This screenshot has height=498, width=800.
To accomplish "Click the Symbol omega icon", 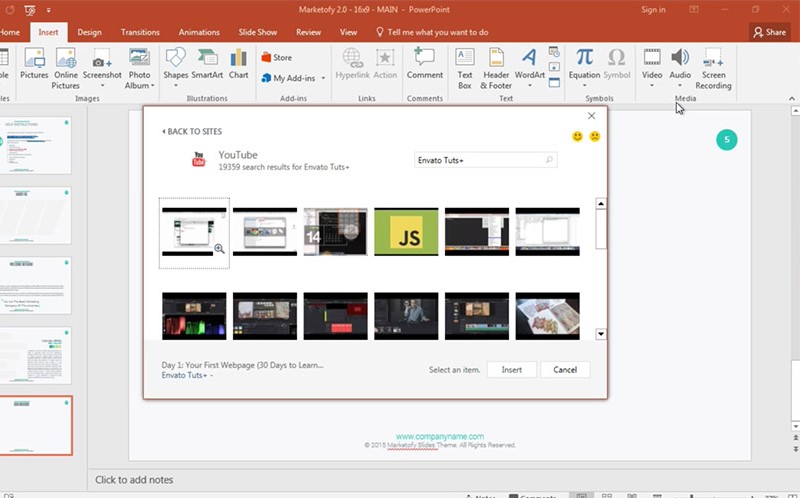I will coord(617,57).
